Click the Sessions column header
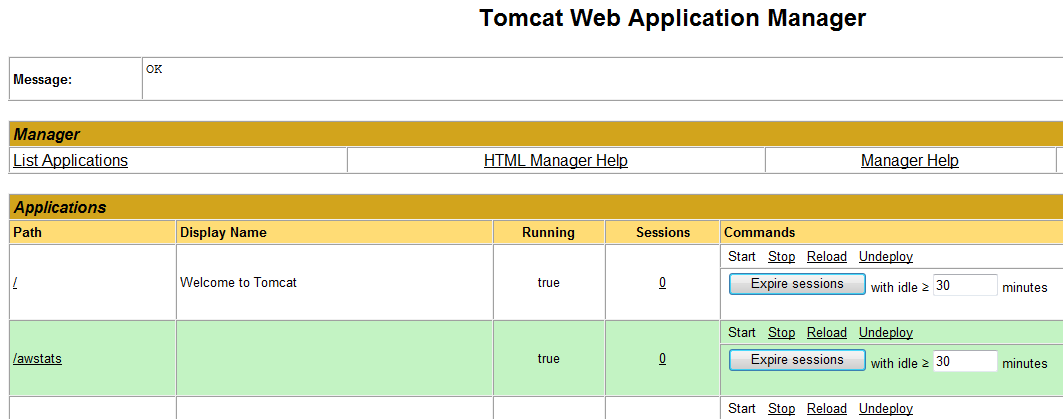 pyautogui.click(x=663, y=233)
